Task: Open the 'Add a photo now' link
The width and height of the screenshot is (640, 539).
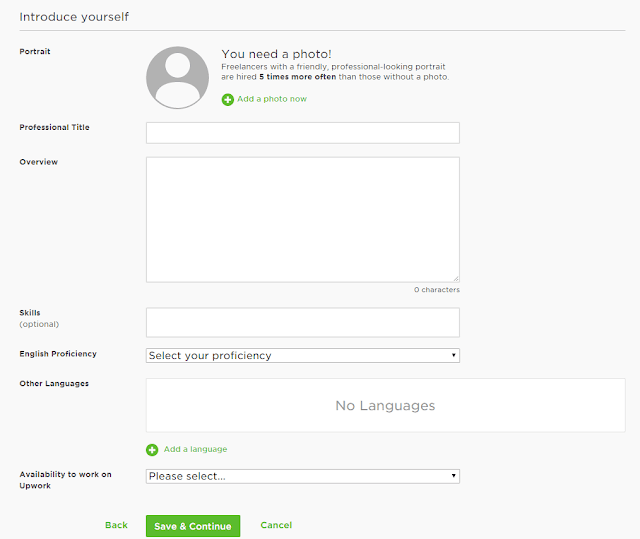Action: 272,99
